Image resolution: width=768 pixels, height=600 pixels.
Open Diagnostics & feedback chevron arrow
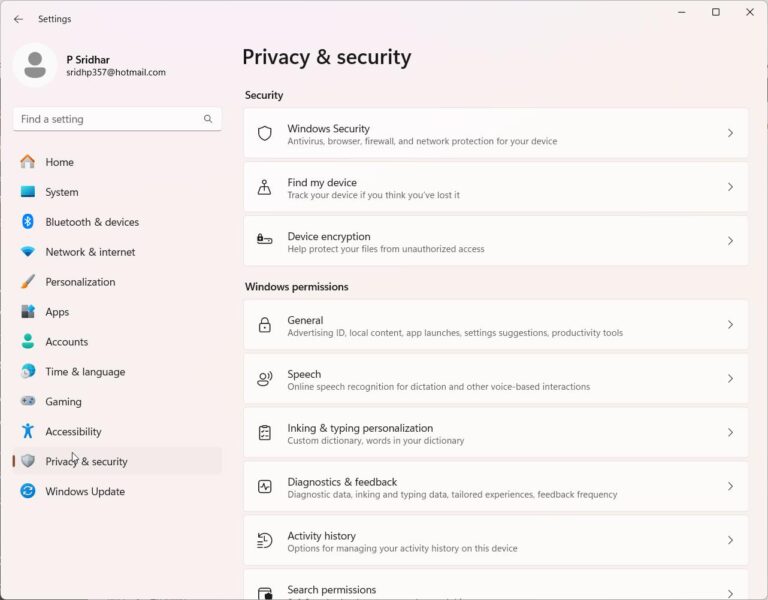tap(730, 486)
